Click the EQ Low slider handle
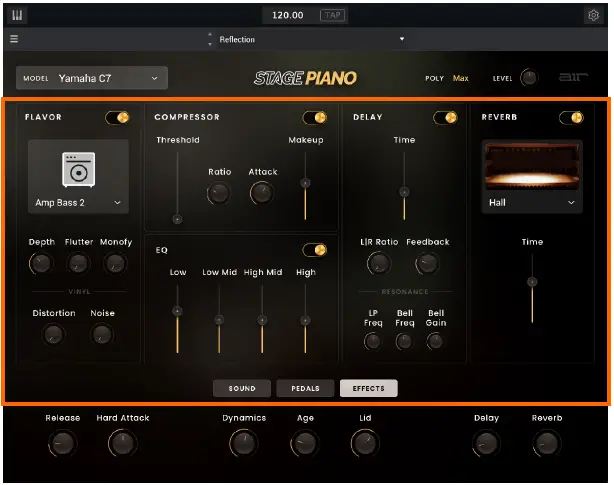614x485 pixels. tap(177, 311)
